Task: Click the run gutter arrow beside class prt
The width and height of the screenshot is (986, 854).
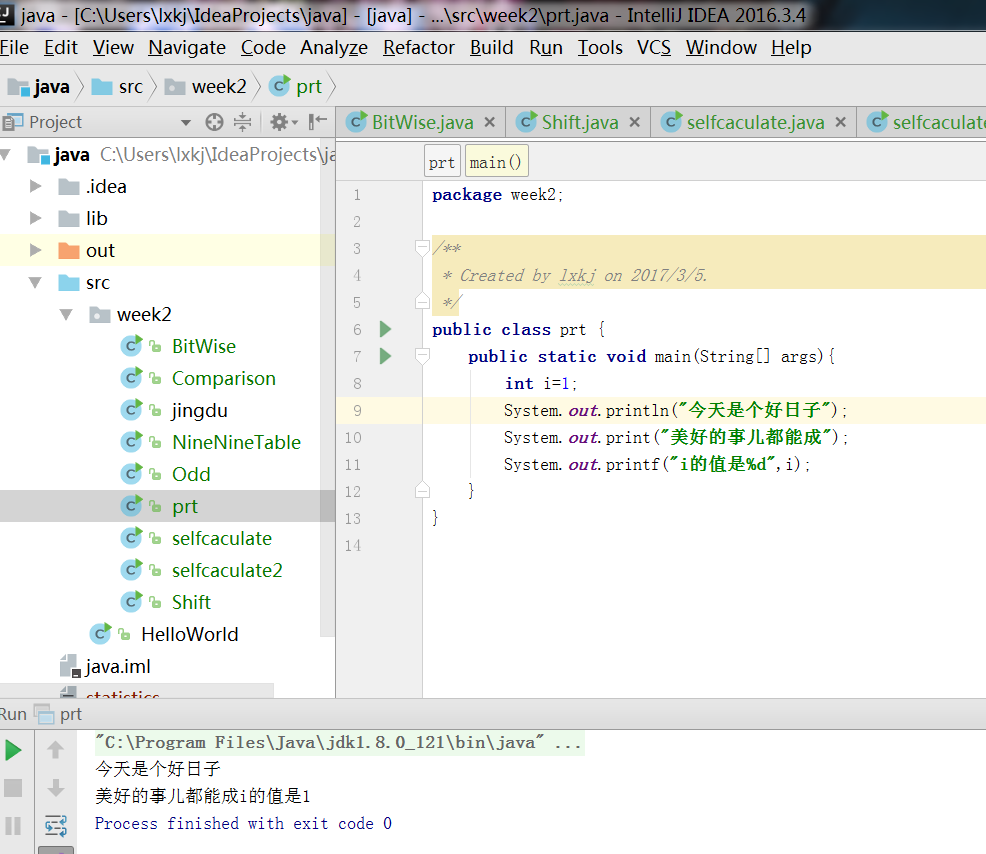Action: tap(385, 329)
